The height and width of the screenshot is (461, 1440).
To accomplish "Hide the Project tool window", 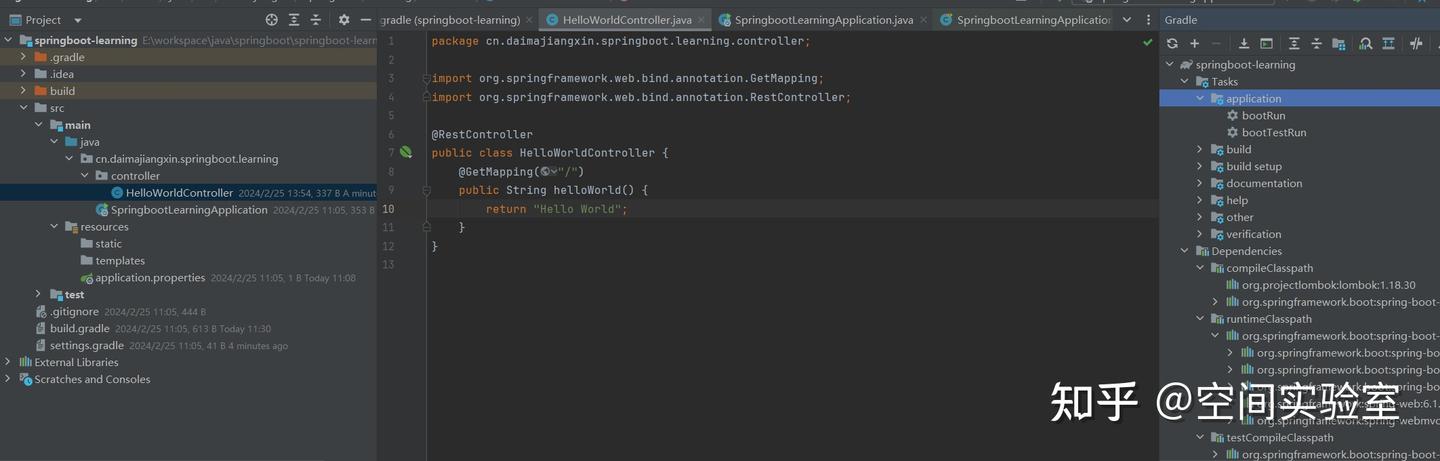I will tap(366, 20).
